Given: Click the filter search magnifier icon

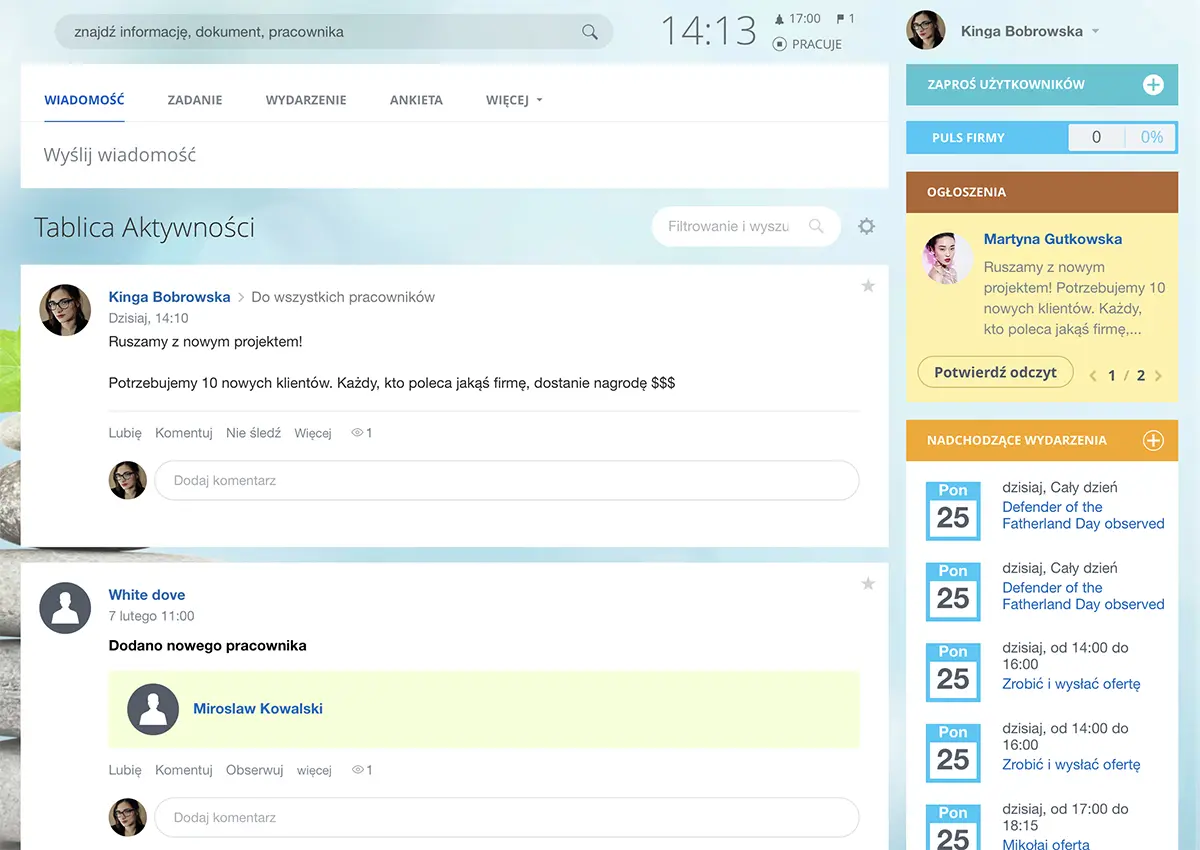Looking at the screenshot, I should pos(817,226).
